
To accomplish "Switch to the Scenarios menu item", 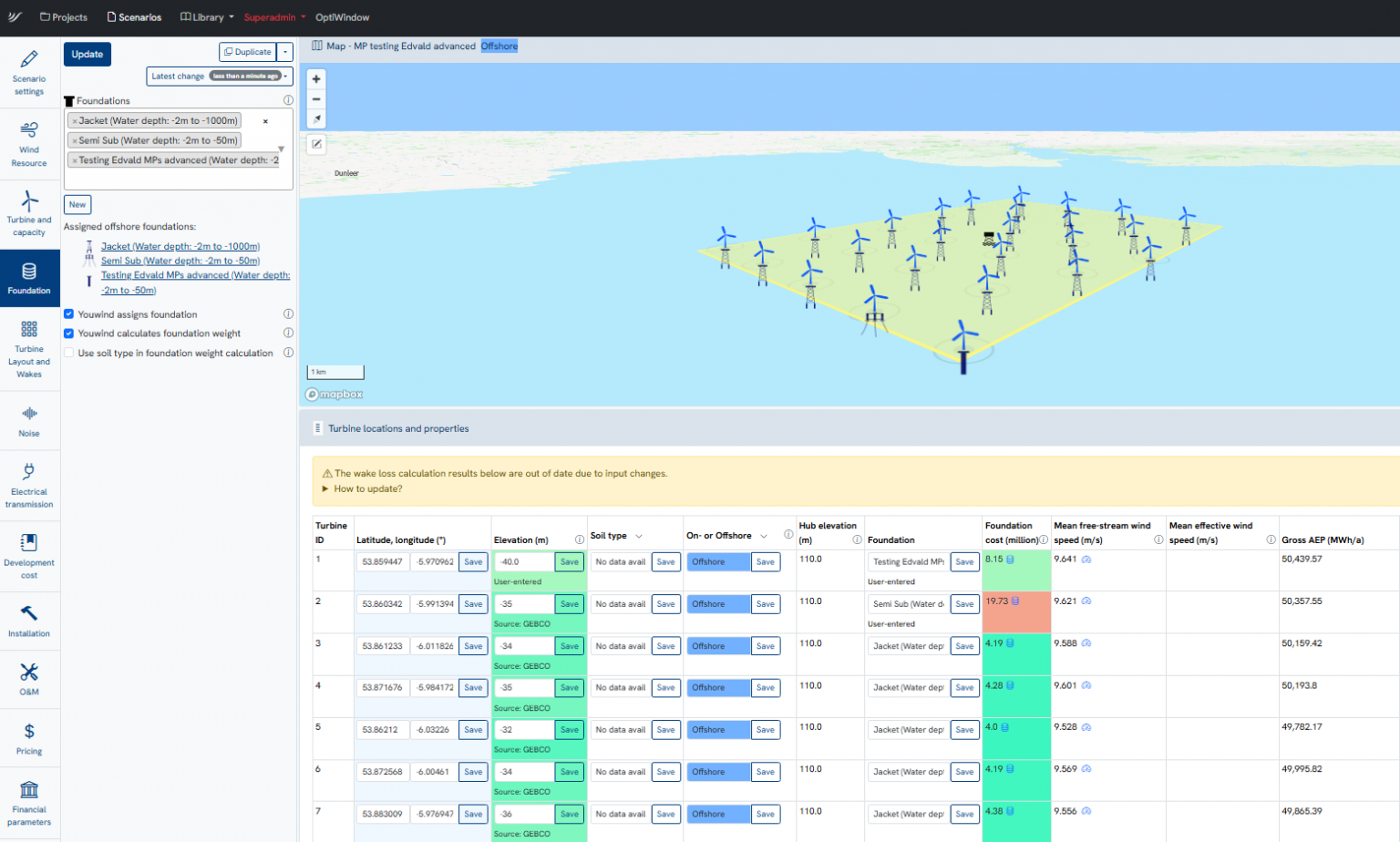I will [x=134, y=16].
